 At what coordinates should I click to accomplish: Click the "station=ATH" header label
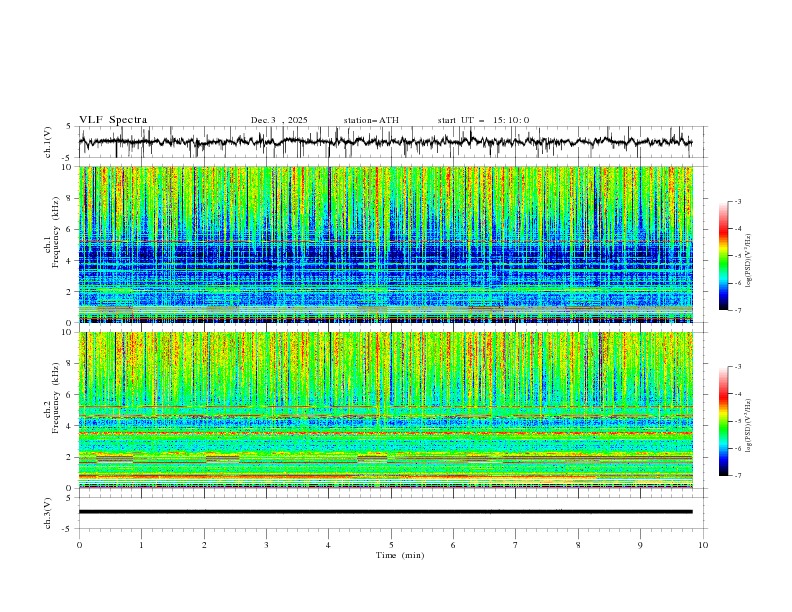coord(371,120)
